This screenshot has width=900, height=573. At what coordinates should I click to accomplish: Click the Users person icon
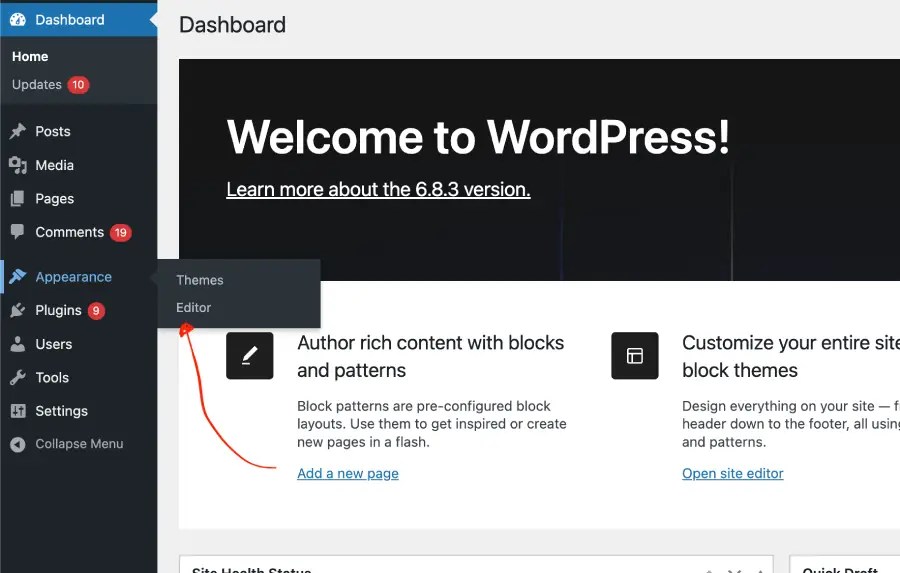[x=18, y=344]
